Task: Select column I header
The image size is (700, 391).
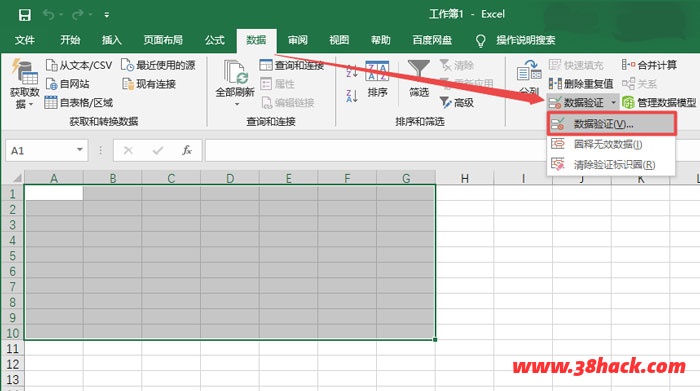Action: (523, 179)
